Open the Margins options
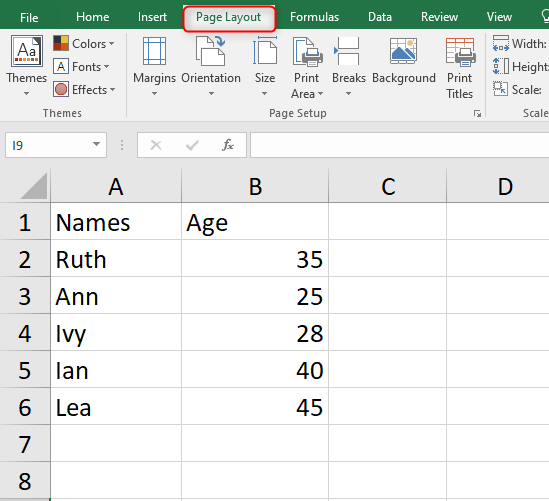 click(154, 65)
